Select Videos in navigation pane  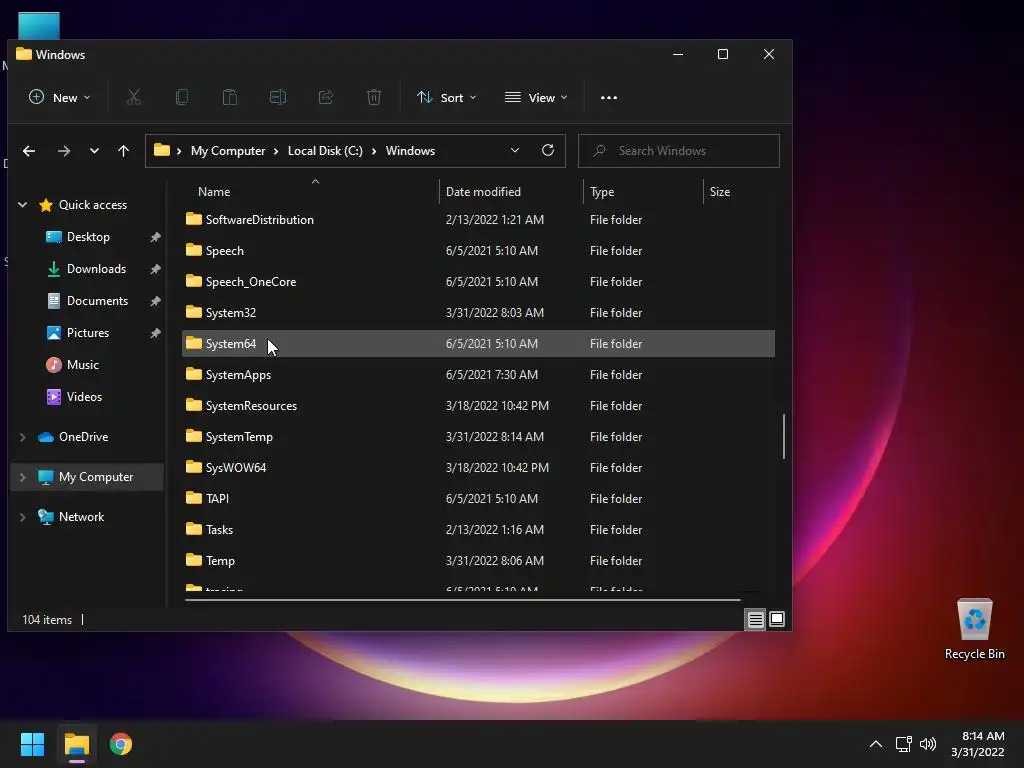pos(84,397)
